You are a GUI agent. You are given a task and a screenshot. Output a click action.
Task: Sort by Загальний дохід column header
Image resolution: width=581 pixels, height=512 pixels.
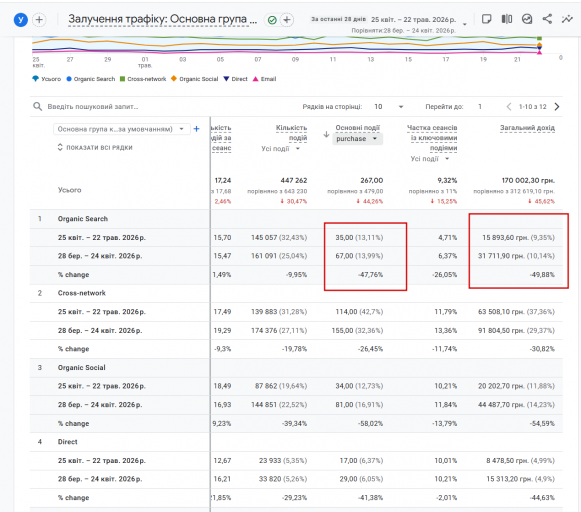[x=527, y=128]
